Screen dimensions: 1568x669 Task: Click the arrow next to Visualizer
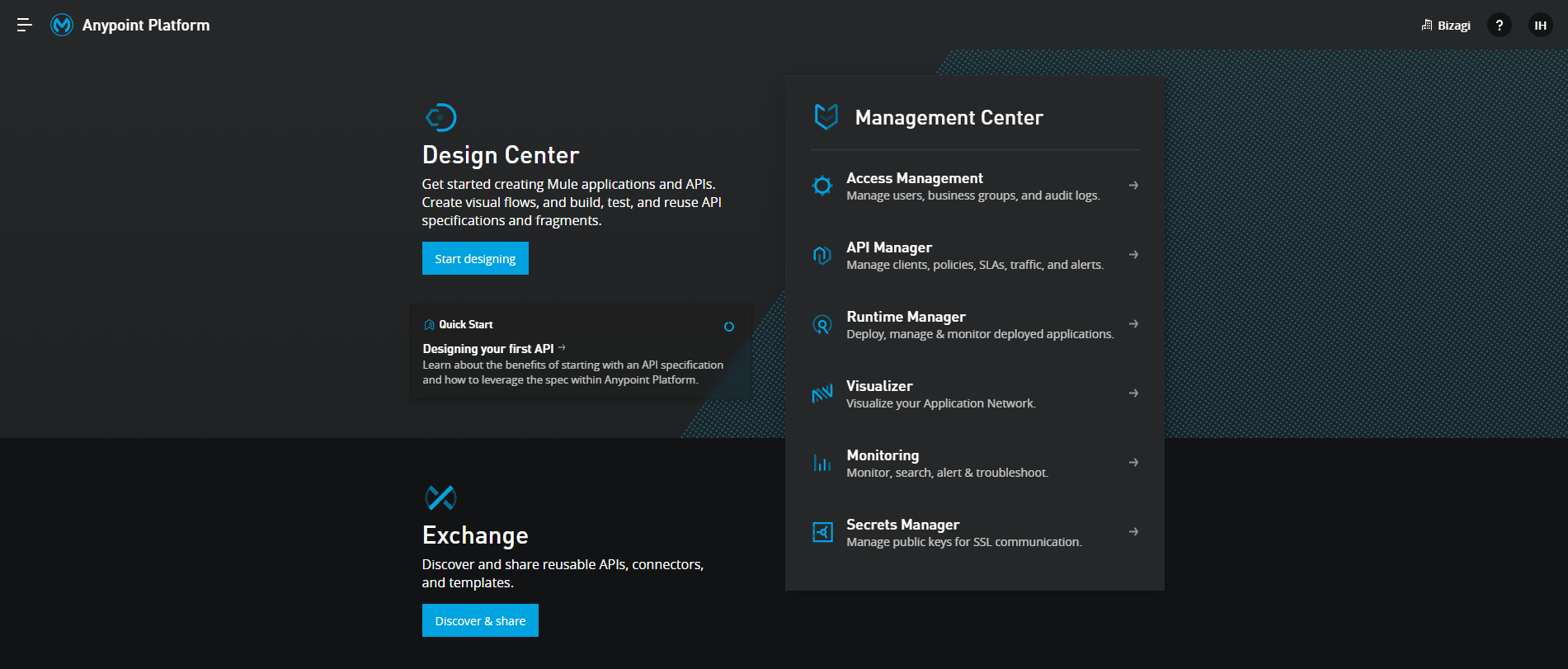1133,393
